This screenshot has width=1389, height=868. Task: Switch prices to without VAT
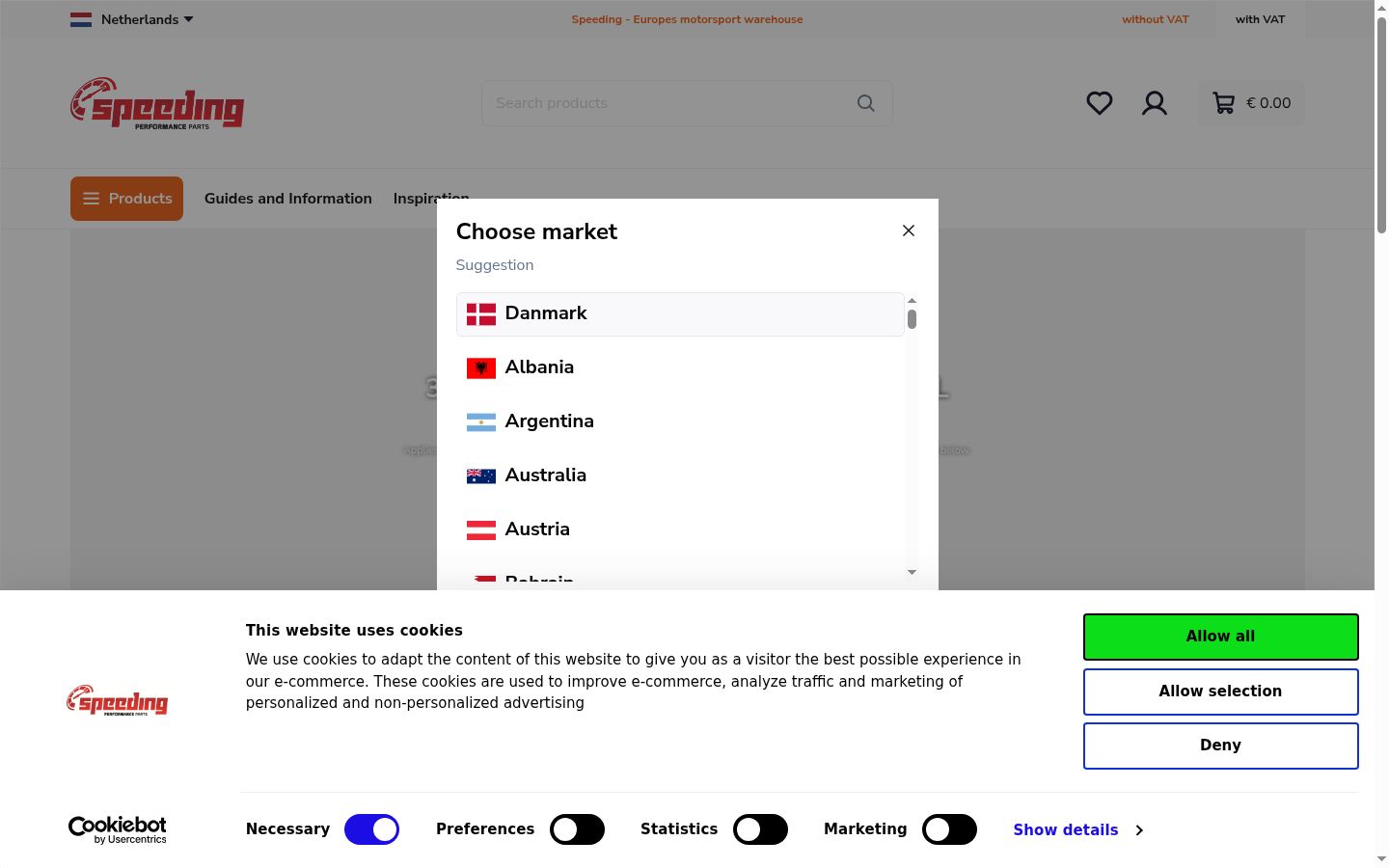[x=1156, y=19]
